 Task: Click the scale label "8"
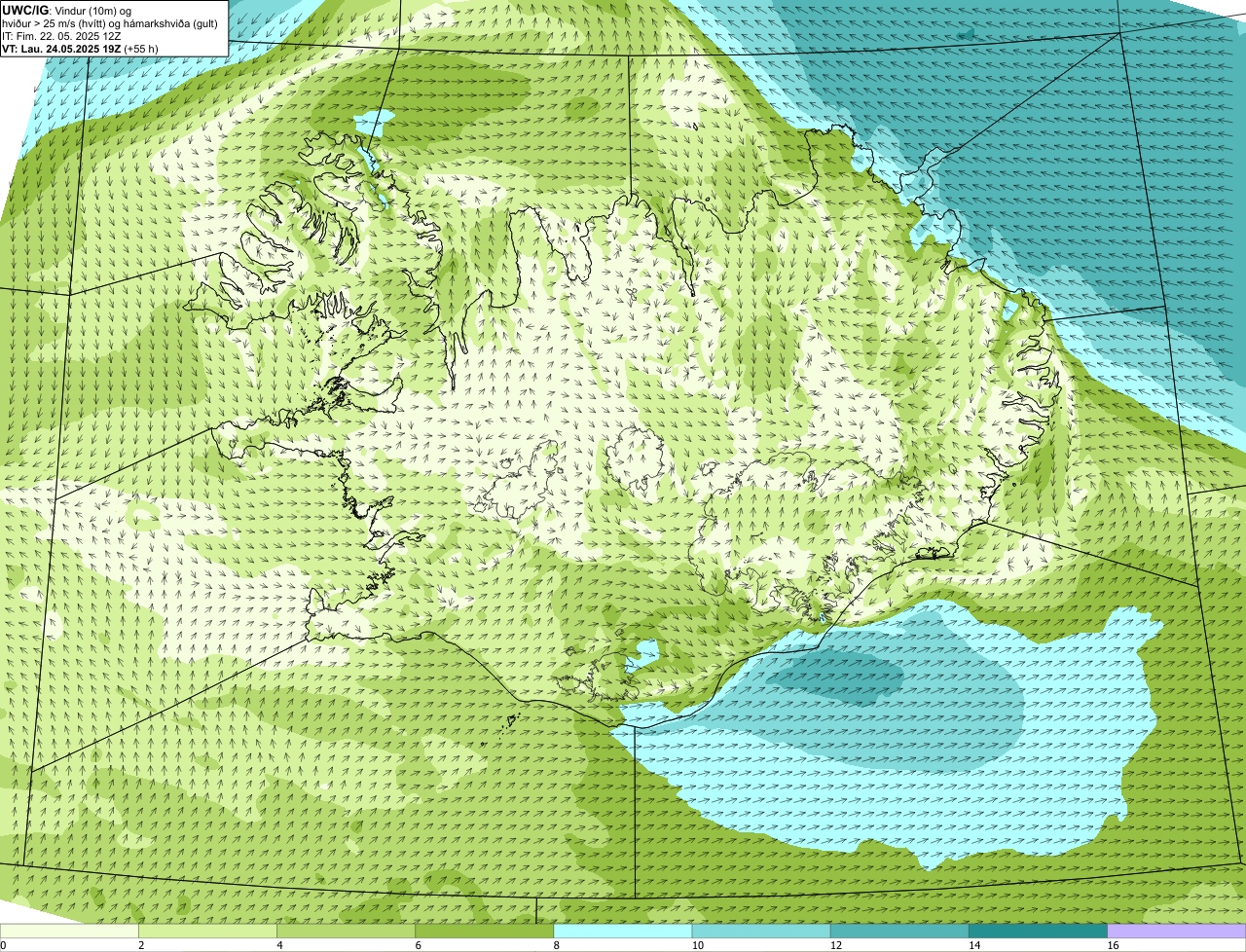click(x=556, y=945)
